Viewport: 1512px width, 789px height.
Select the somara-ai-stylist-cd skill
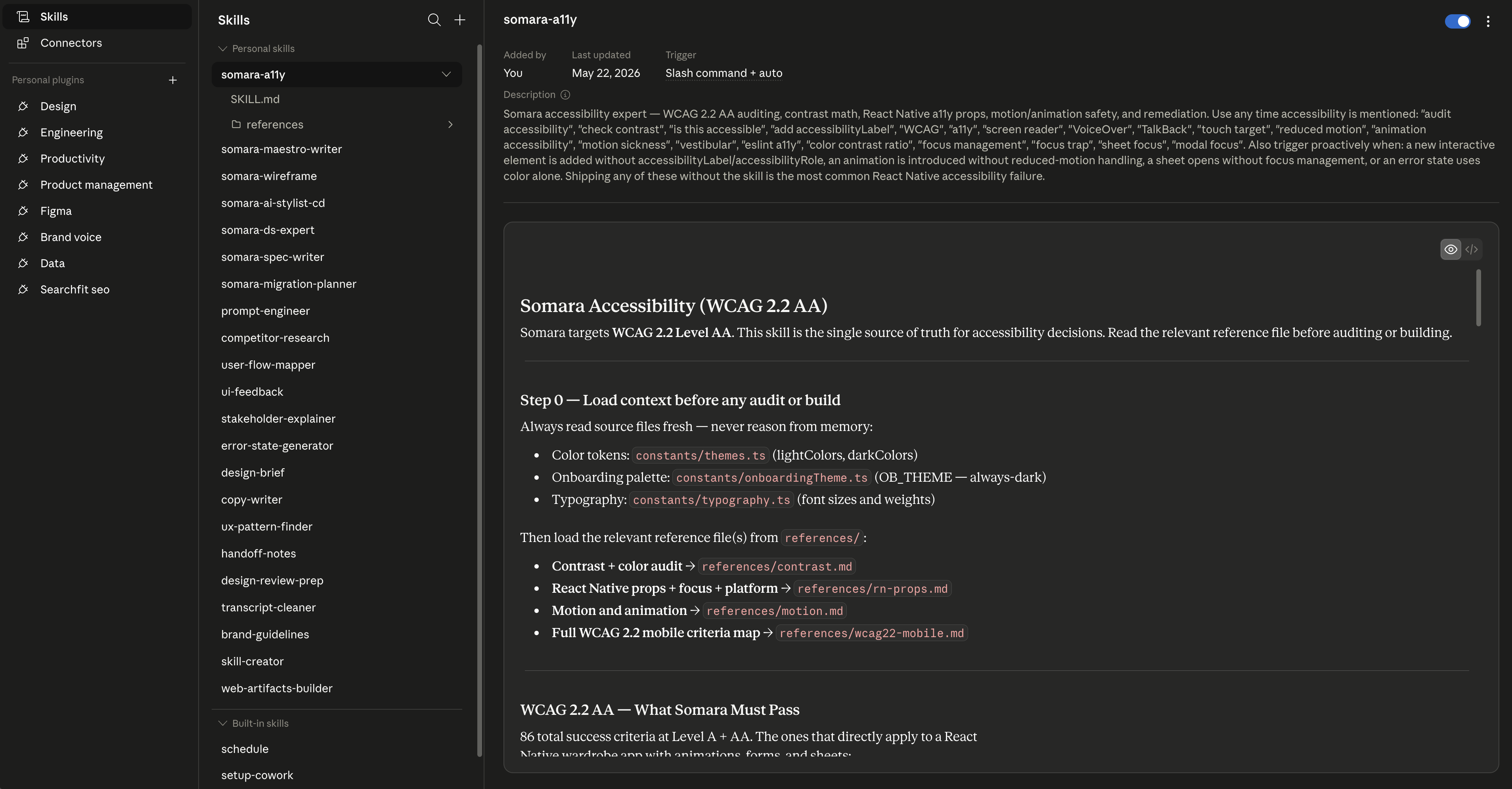(x=337, y=203)
